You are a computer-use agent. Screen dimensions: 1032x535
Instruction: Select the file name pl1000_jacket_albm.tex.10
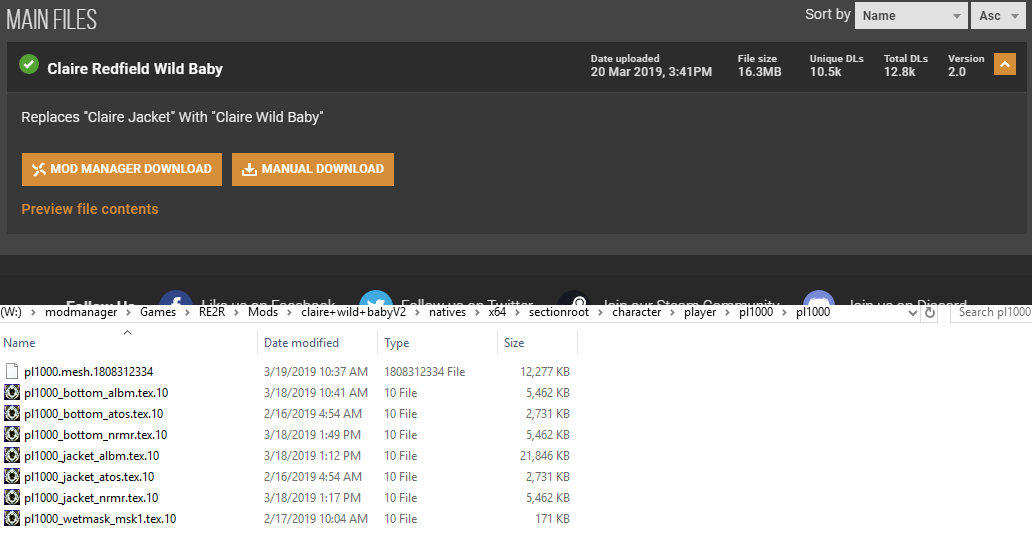pos(91,456)
